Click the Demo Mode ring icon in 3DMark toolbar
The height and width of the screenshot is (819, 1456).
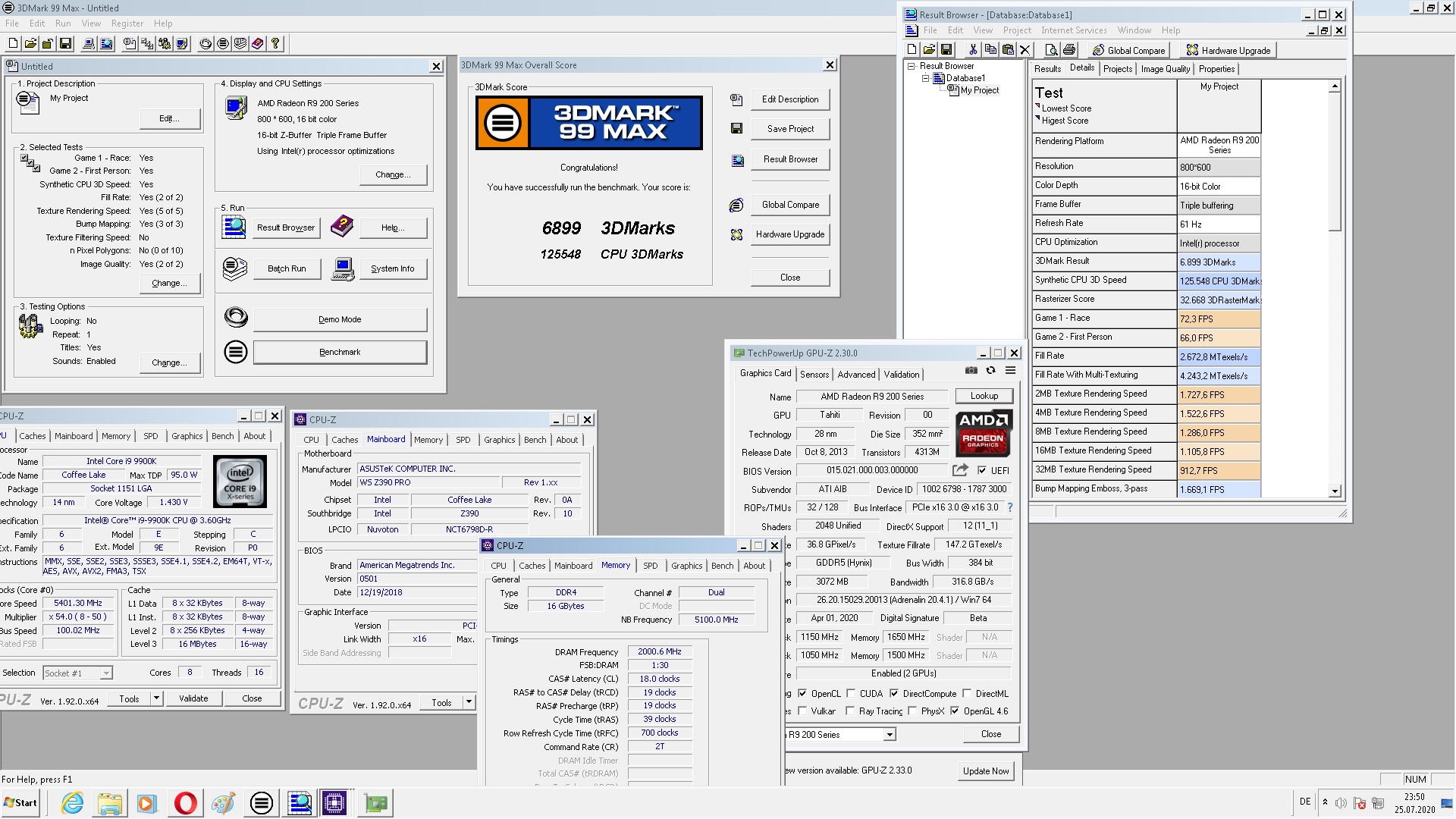click(206, 44)
